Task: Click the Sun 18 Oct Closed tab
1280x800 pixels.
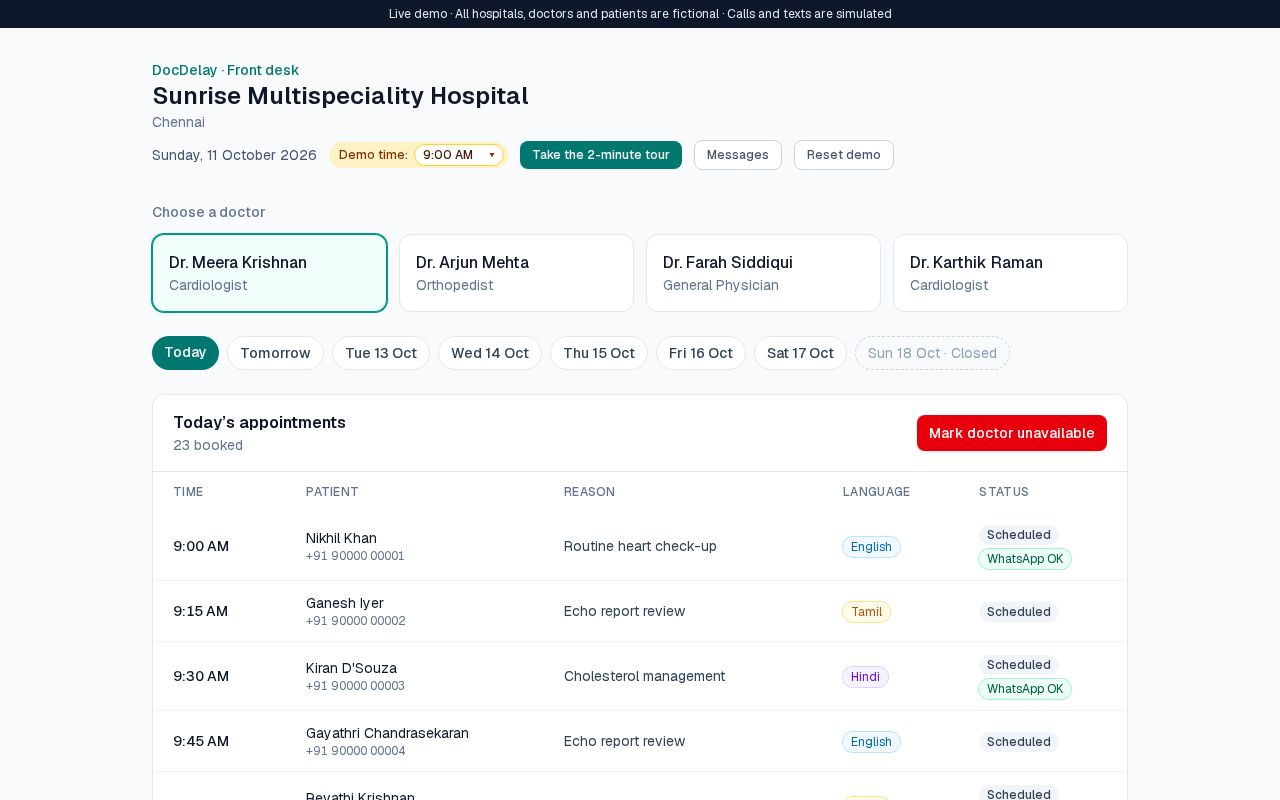Action: coord(932,353)
